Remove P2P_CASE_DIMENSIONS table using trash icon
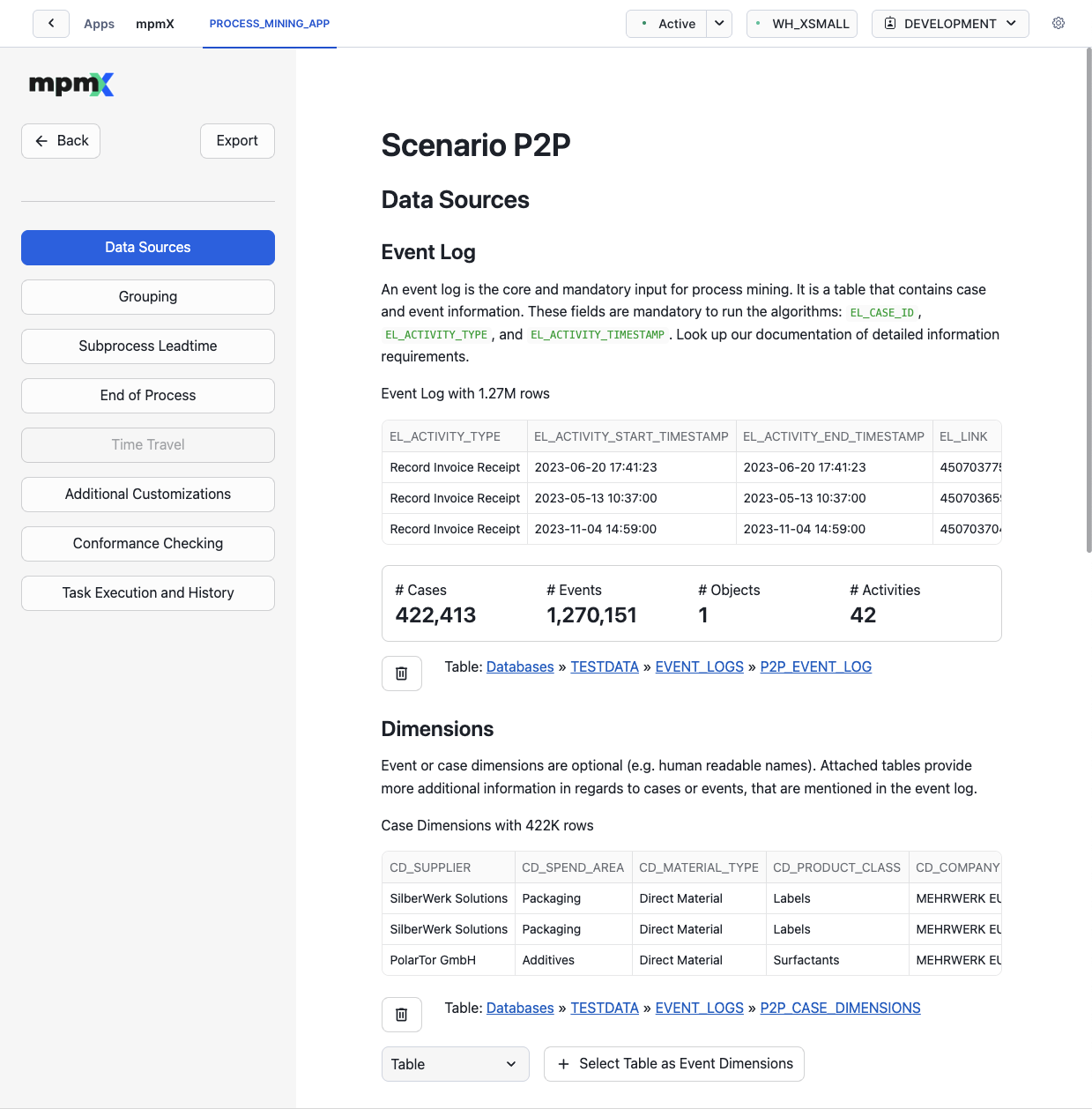Screen dimensions: 1092x1109 (x=402, y=1015)
